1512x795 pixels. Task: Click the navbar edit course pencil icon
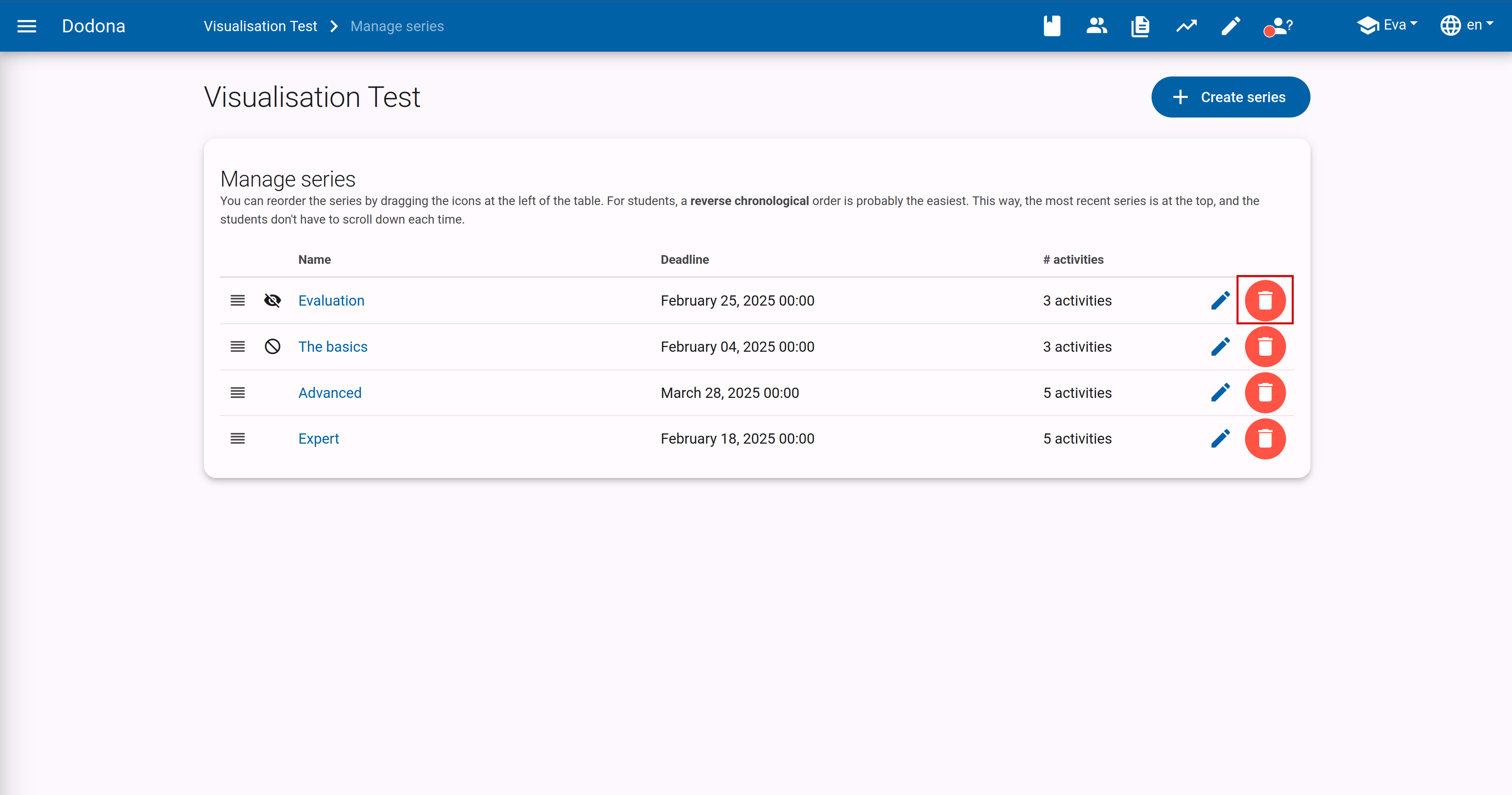click(x=1230, y=26)
